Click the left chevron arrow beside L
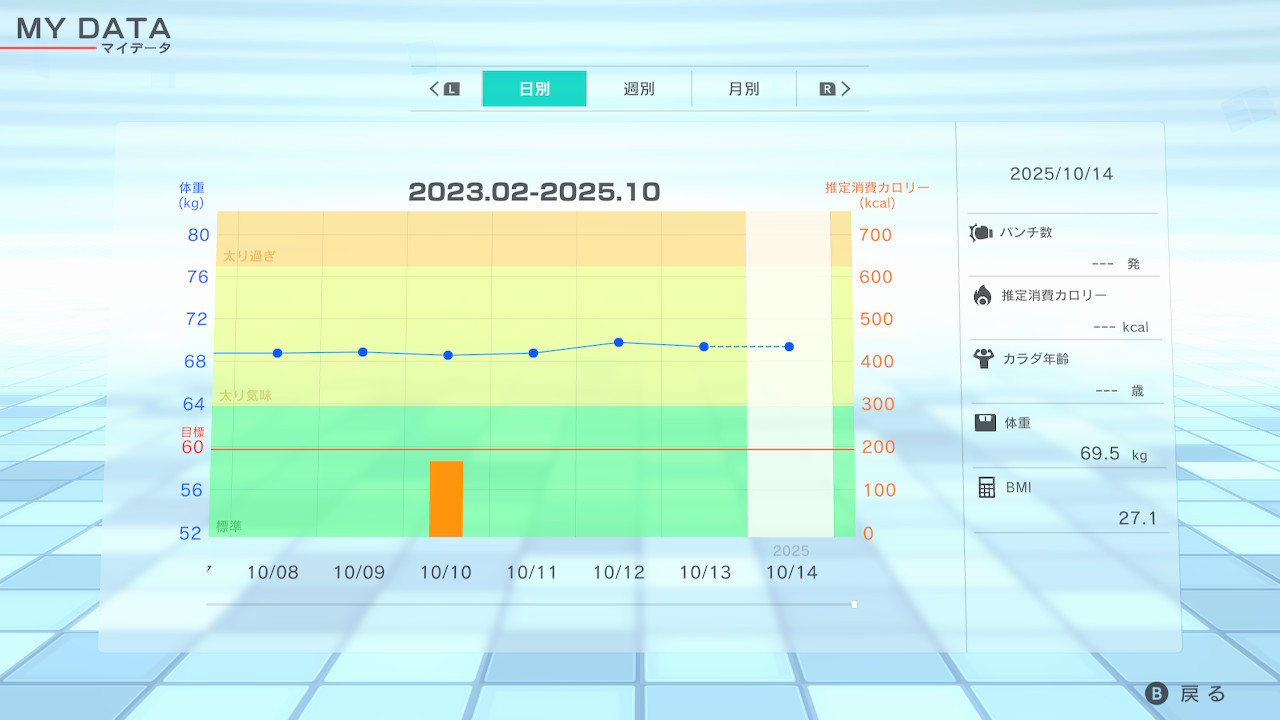Viewport: 1280px width, 720px height. pyautogui.click(x=435, y=89)
